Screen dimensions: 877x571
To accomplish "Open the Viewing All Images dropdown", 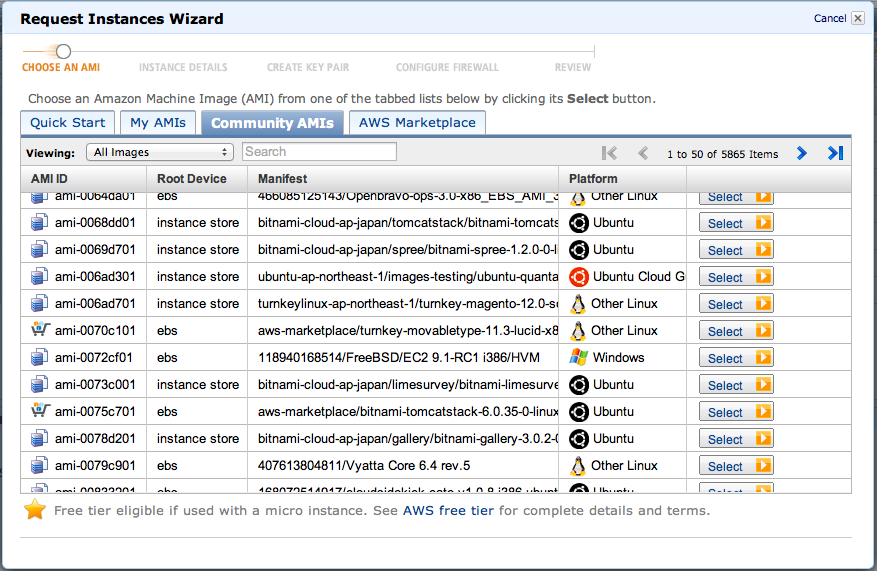I will click(x=160, y=152).
